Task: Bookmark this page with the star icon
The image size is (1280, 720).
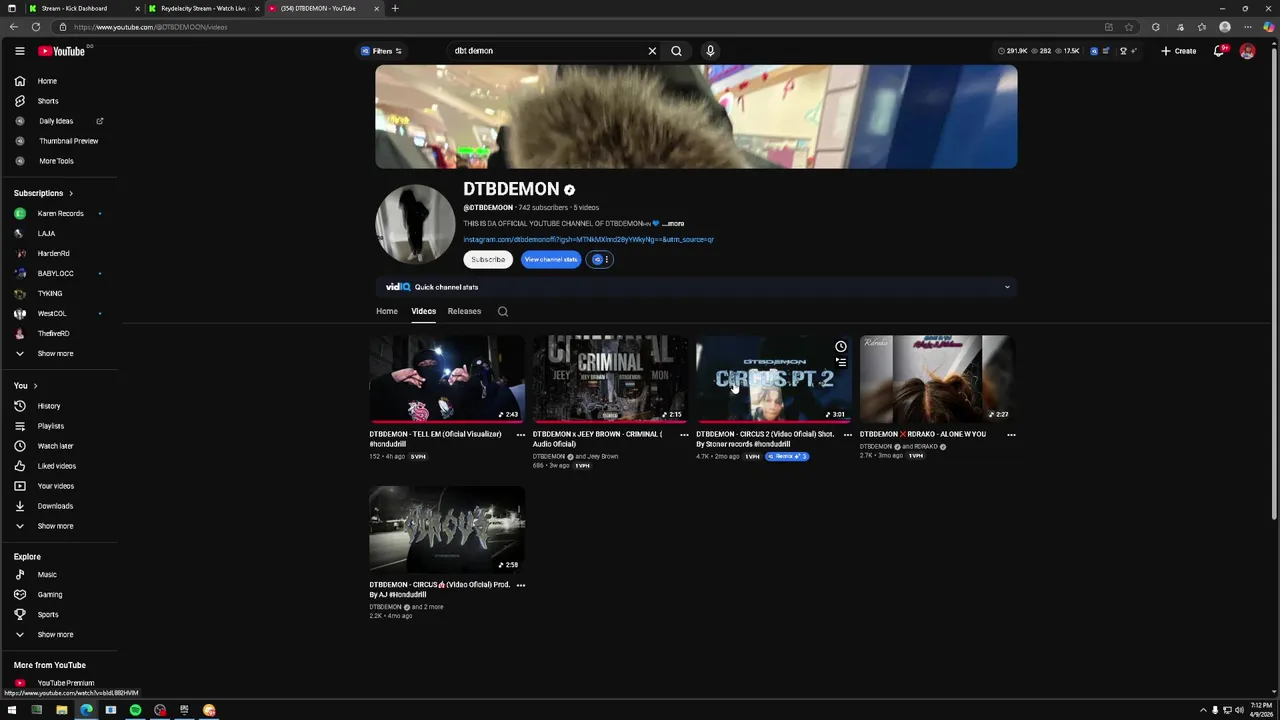Action: click(x=1129, y=27)
